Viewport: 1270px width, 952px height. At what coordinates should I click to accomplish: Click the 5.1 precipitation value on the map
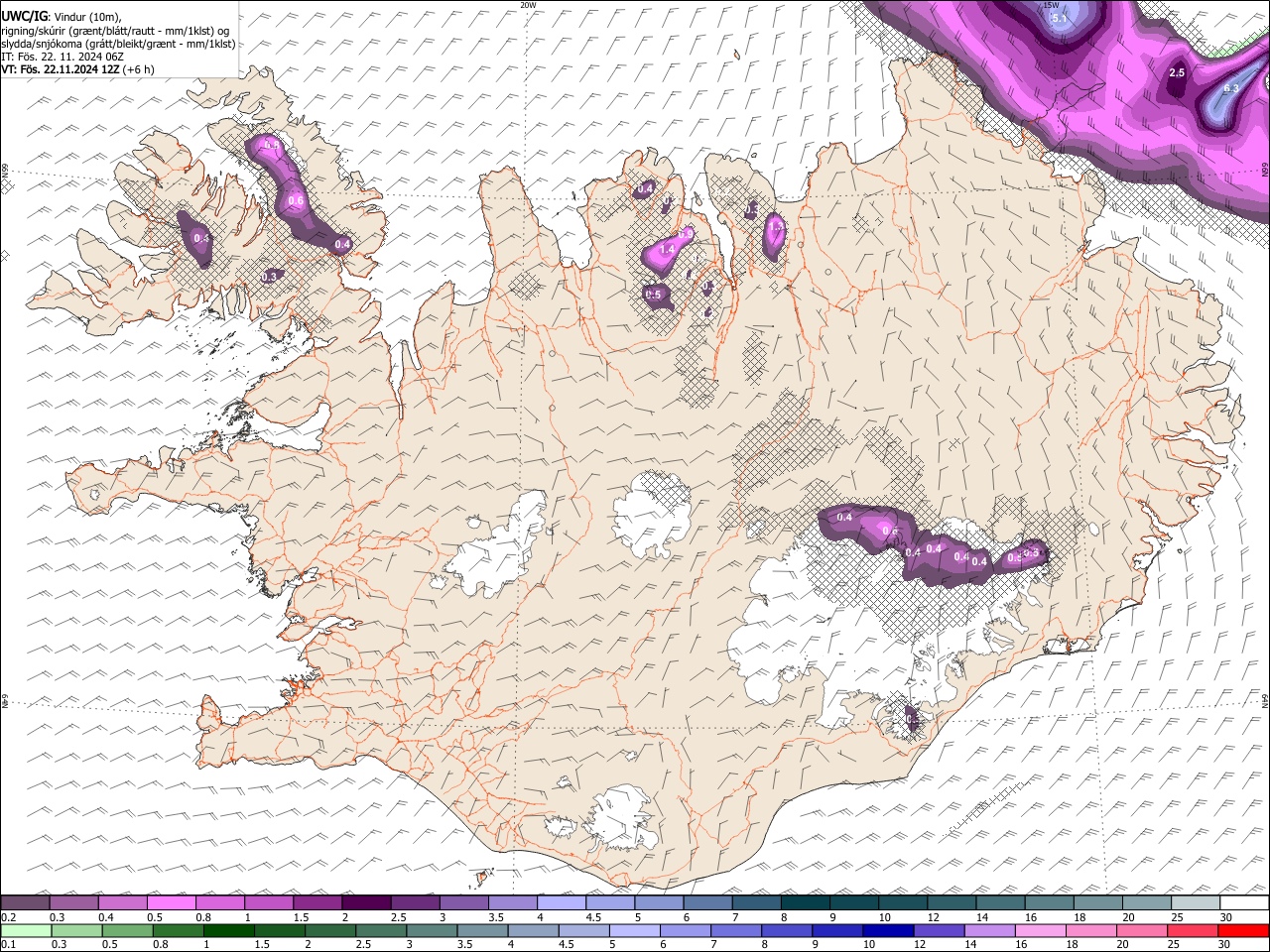coord(1059,18)
